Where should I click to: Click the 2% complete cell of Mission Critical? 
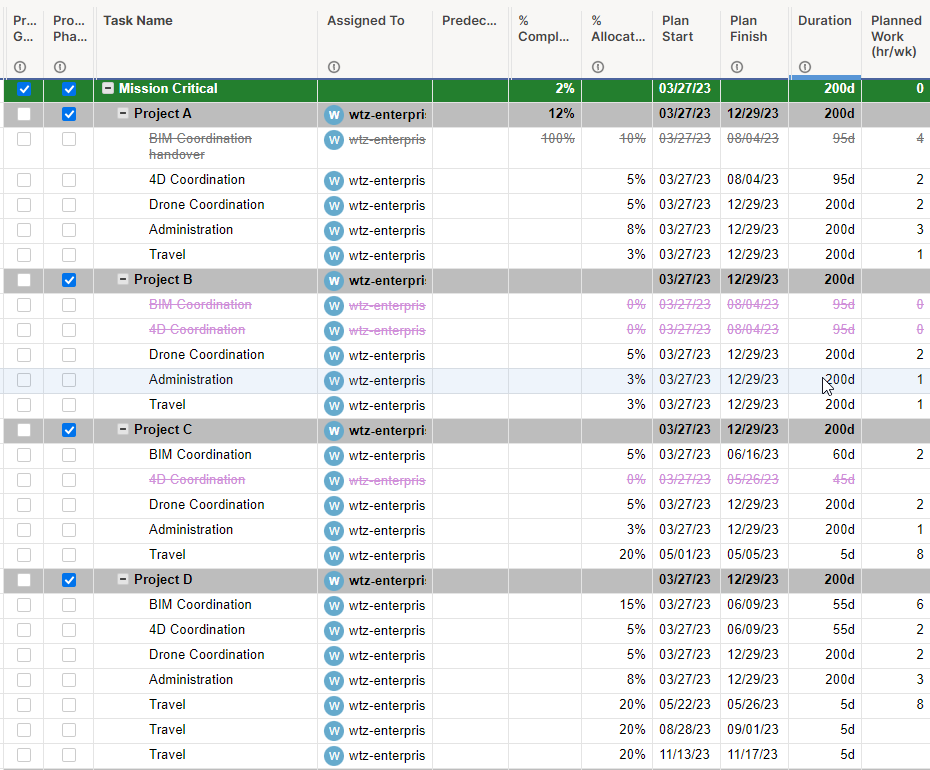[545, 89]
